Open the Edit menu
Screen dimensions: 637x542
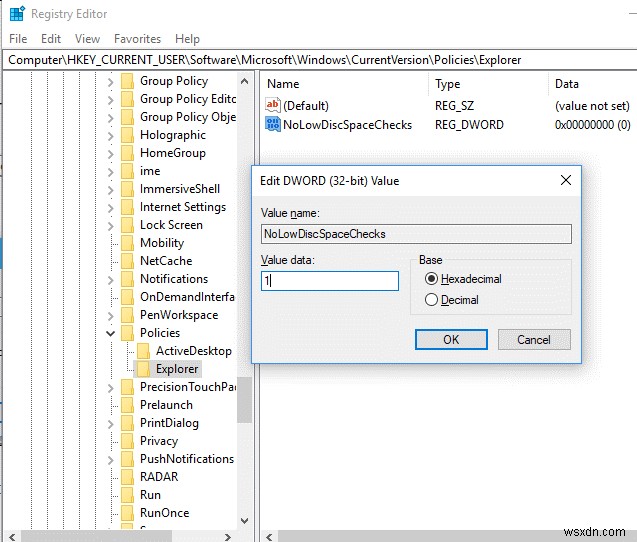(51, 39)
